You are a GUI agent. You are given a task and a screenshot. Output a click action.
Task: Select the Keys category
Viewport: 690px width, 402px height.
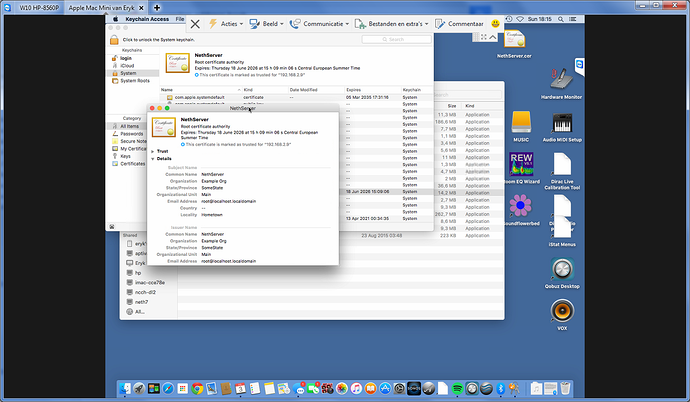coord(125,156)
